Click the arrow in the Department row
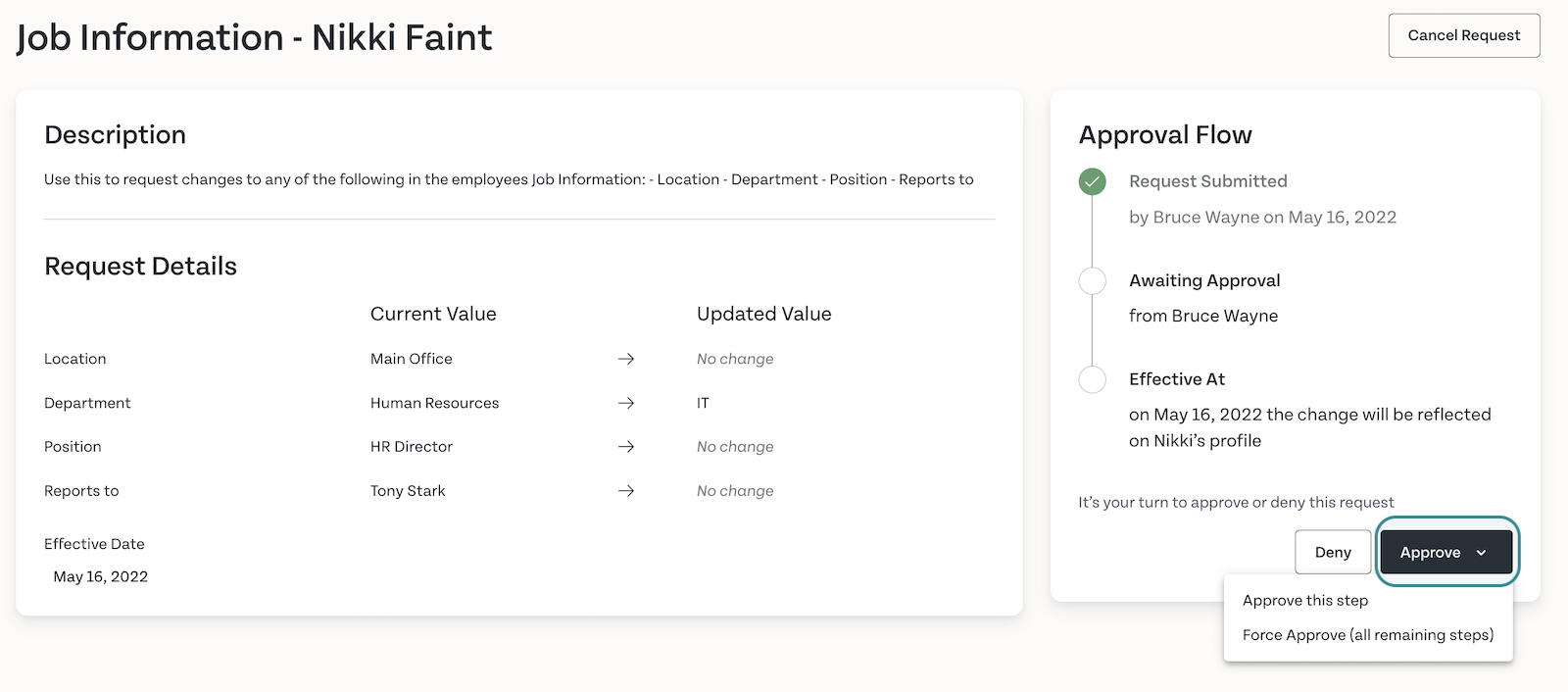Image resolution: width=1568 pixels, height=692 pixels. pos(626,403)
